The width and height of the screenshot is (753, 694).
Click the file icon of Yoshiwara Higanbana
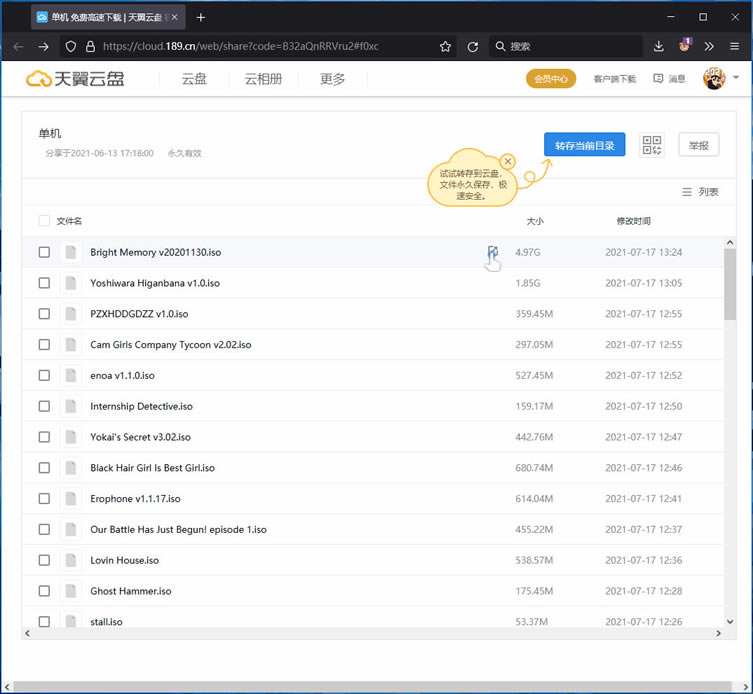coord(71,283)
